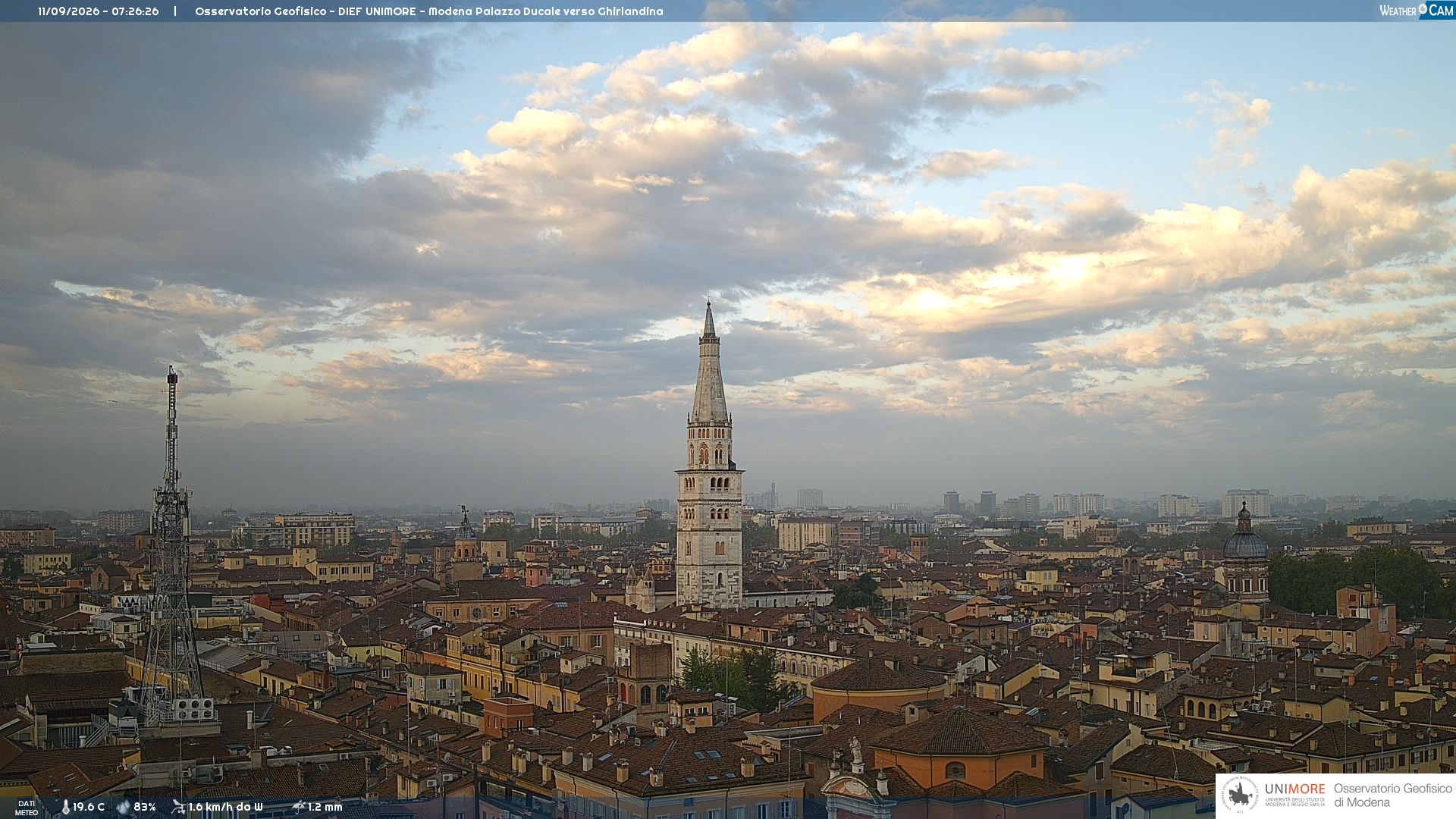Open the UNIMORE university wordmark

pyautogui.click(x=1294, y=789)
